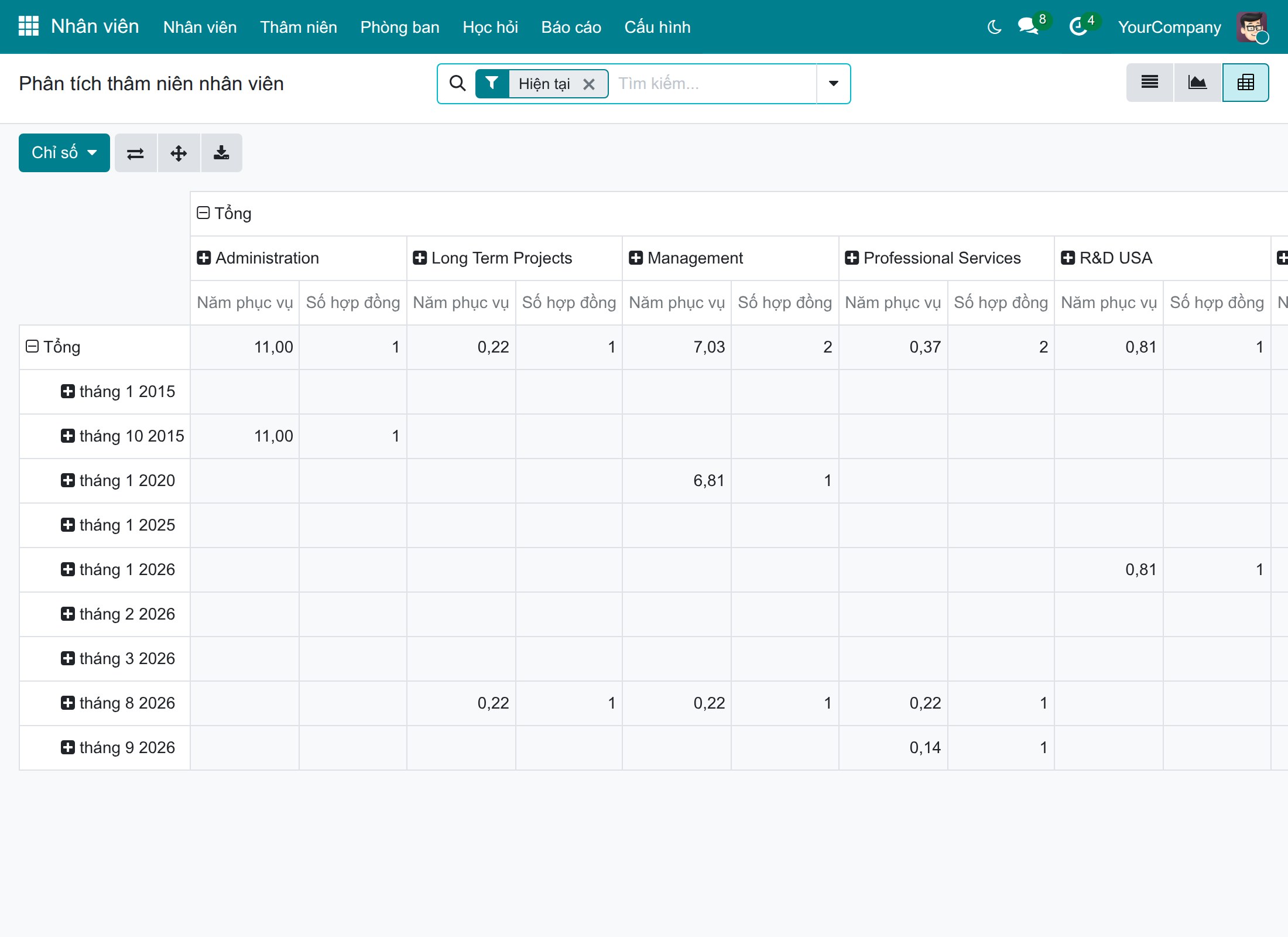Image resolution: width=1288 pixels, height=937 pixels.
Task: Select the pivot view button
Action: (x=1245, y=83)
